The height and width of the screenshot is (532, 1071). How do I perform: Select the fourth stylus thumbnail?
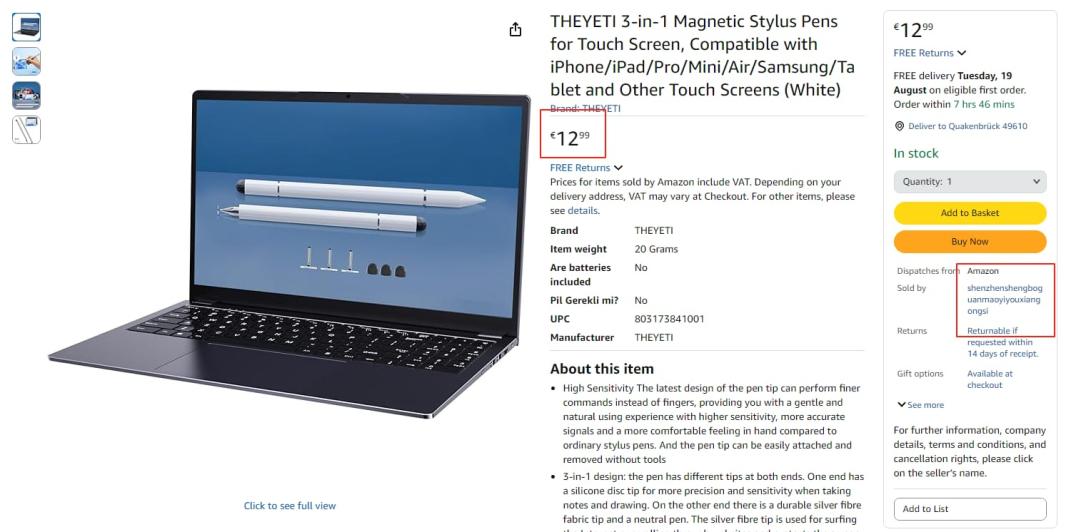[x=27, y=130]
